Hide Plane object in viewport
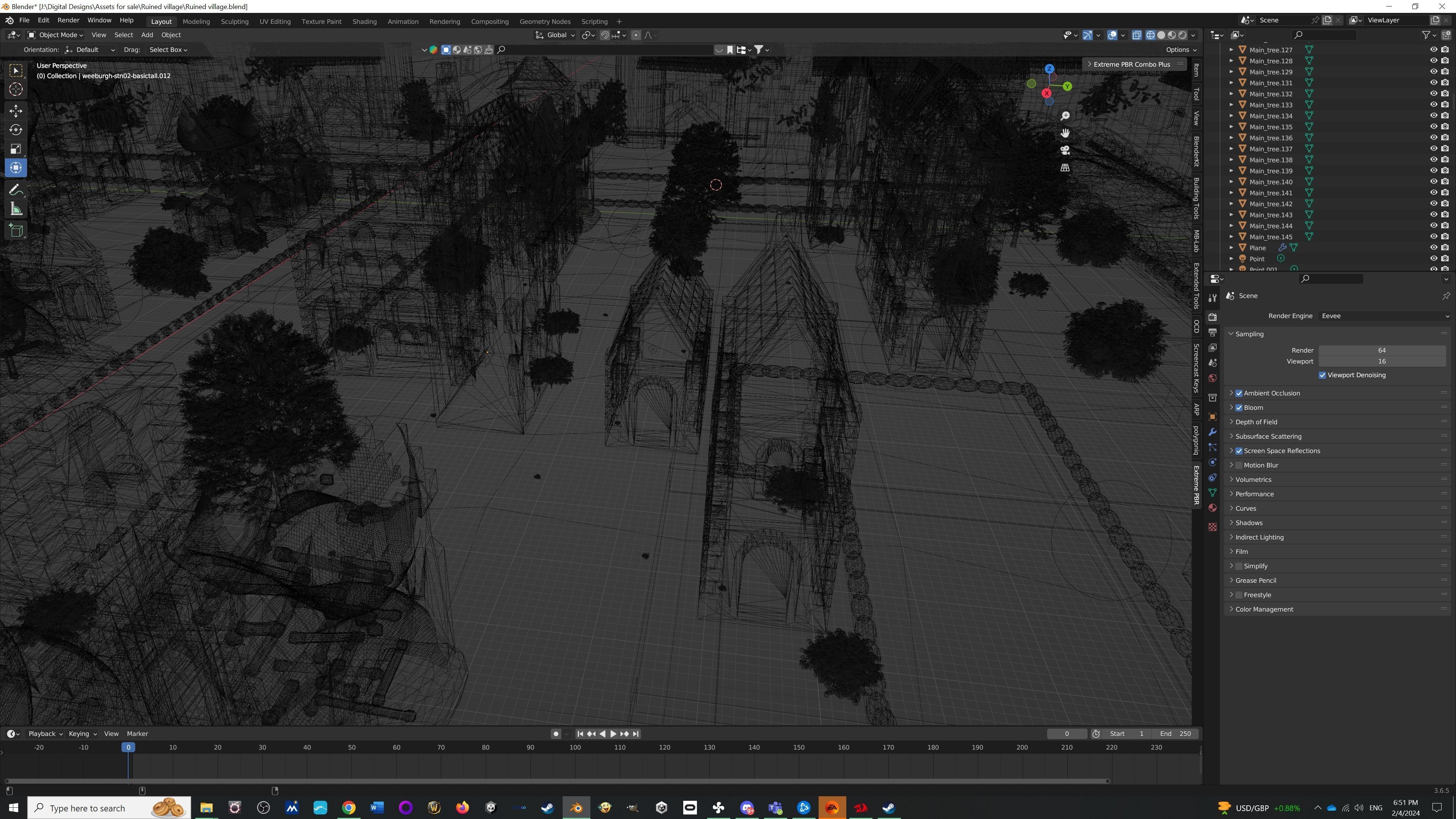 click(1433, 248)
